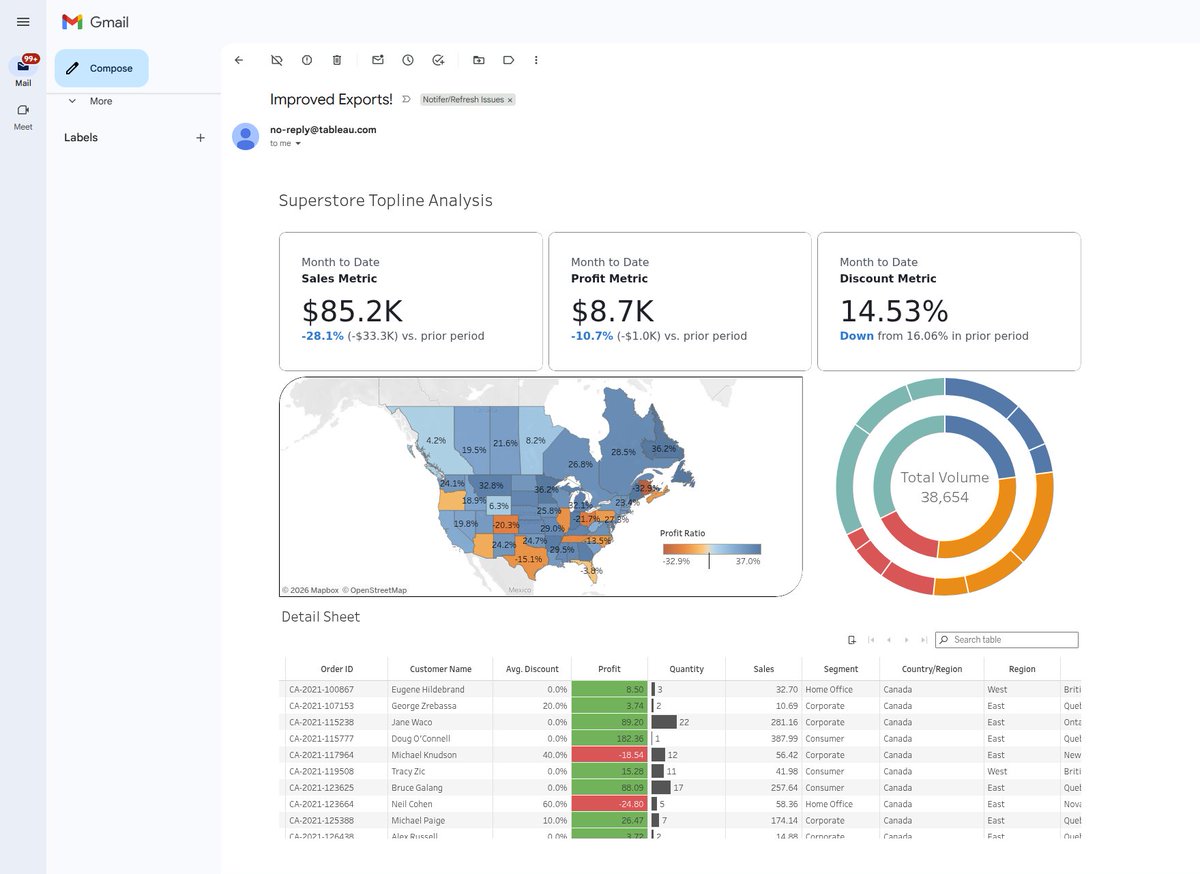Screen dimensions: 1200x874
Task: Click the detail table export icon
Action: [852, 640]
